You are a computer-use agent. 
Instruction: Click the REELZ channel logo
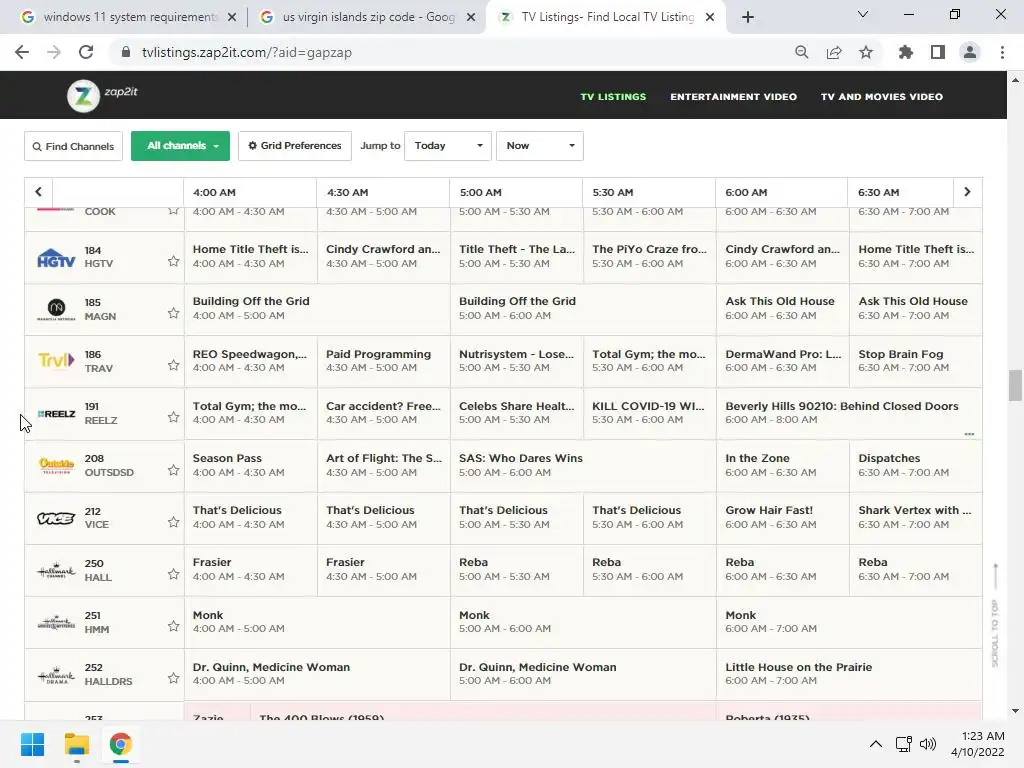coord(56,414)
